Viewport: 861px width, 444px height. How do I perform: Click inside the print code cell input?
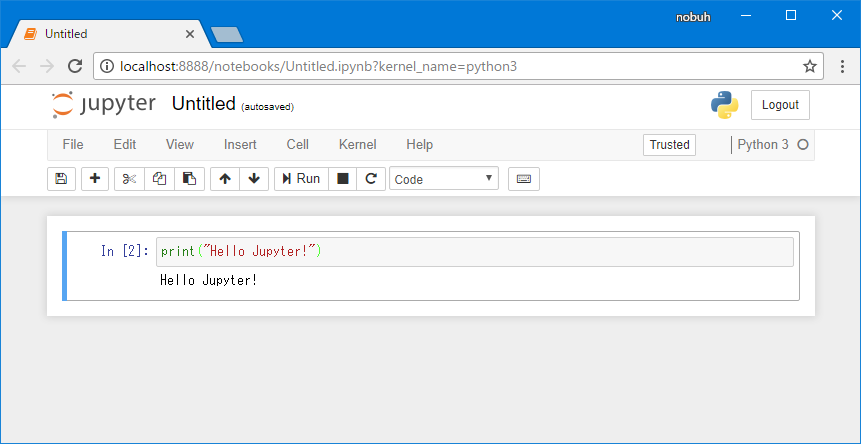[475, 252]
